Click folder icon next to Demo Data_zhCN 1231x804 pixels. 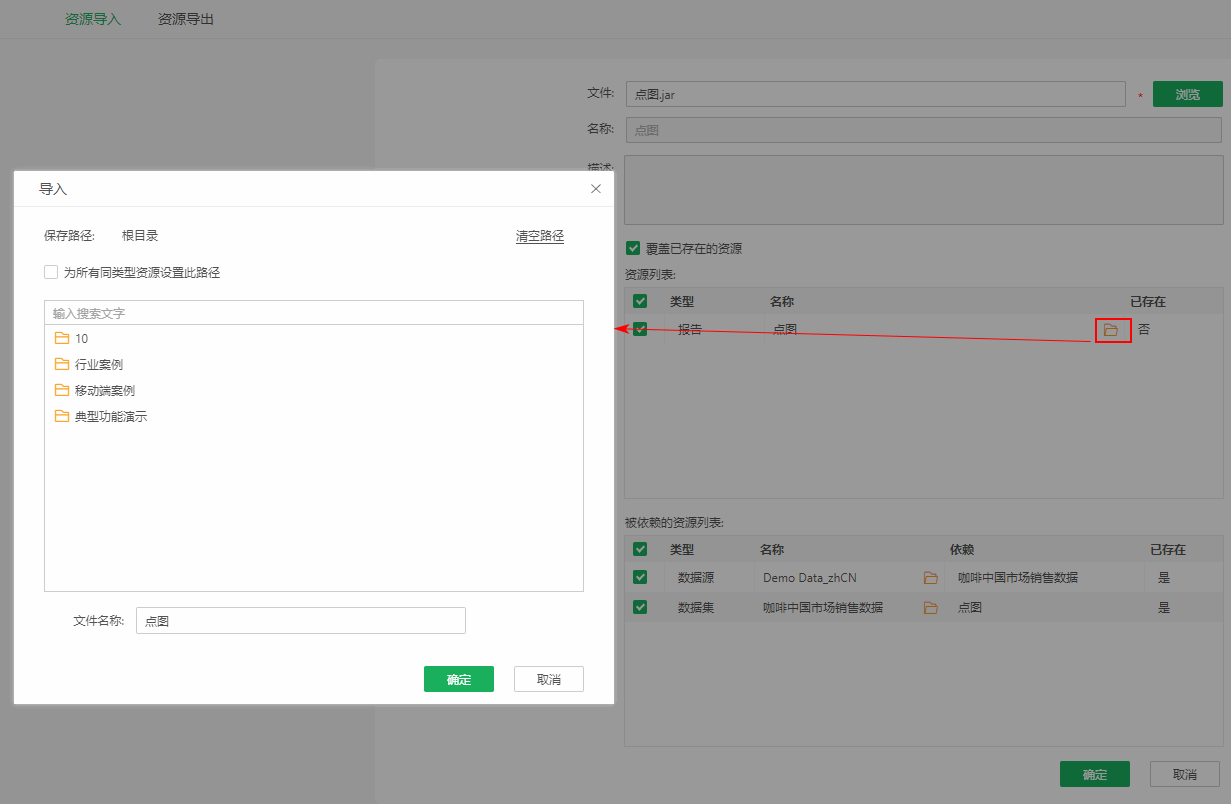(x=931, y=577)
